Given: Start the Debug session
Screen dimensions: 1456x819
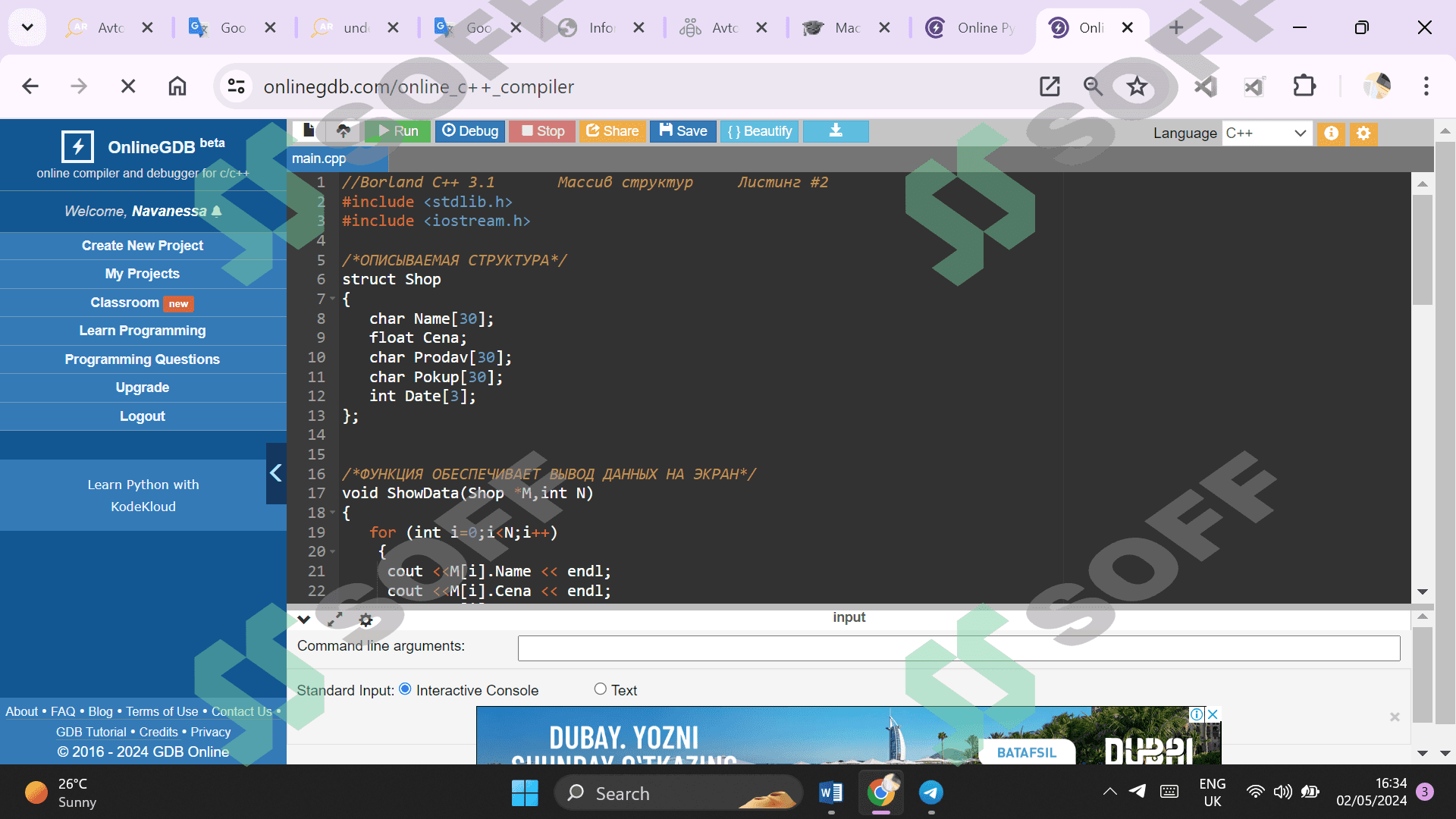Looking at the screenshot, I should click(x=470, y=131).
